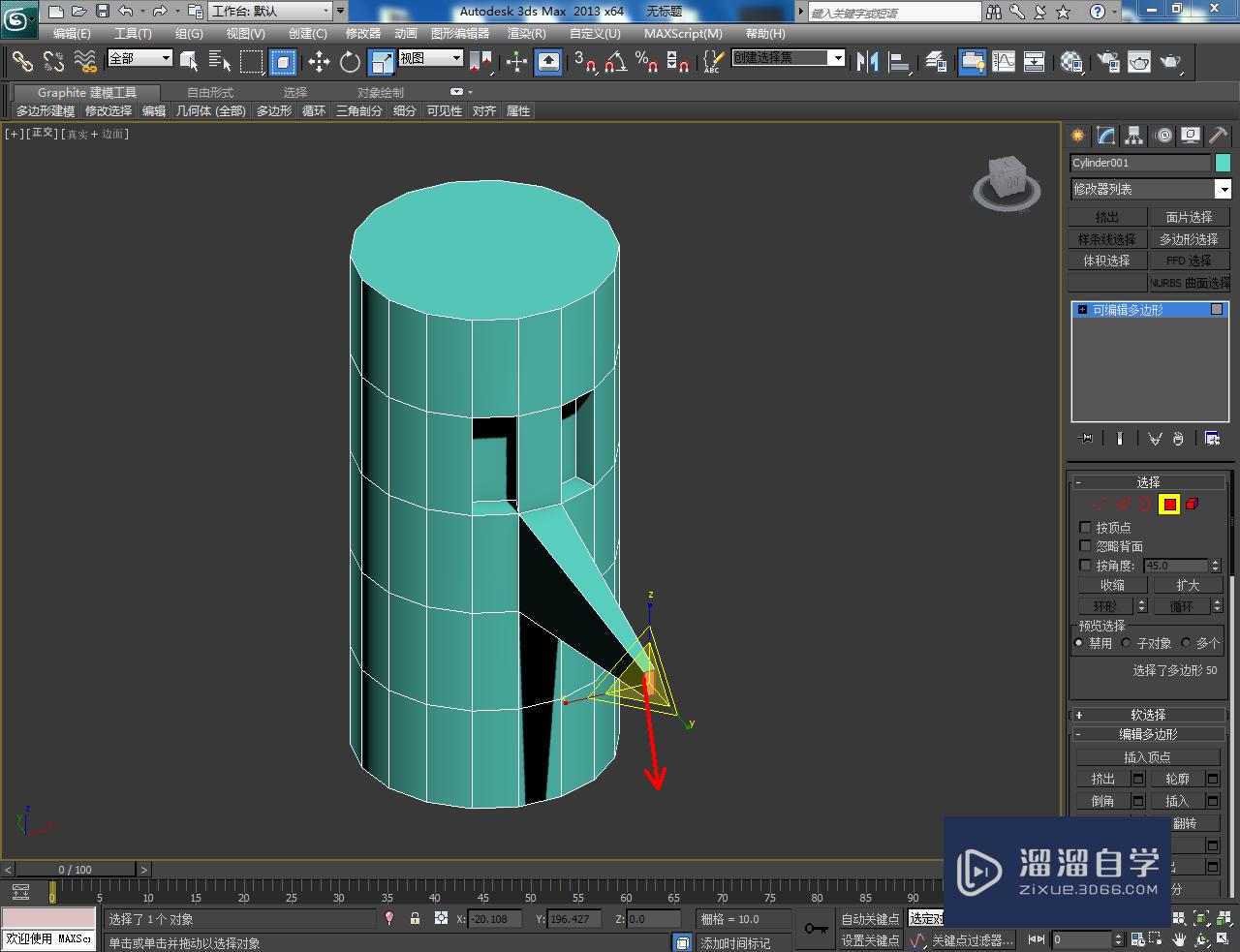
Task: Open the 视图 reference coordinate dropdown
Action: click(431, 58)
